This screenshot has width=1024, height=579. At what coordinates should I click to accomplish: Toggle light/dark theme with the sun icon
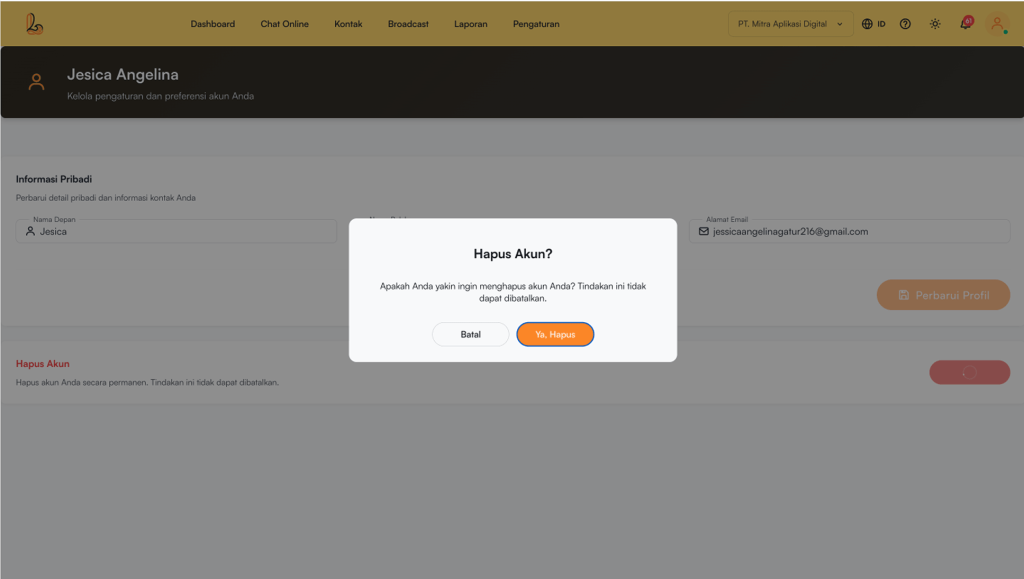(x=935, y=24)
